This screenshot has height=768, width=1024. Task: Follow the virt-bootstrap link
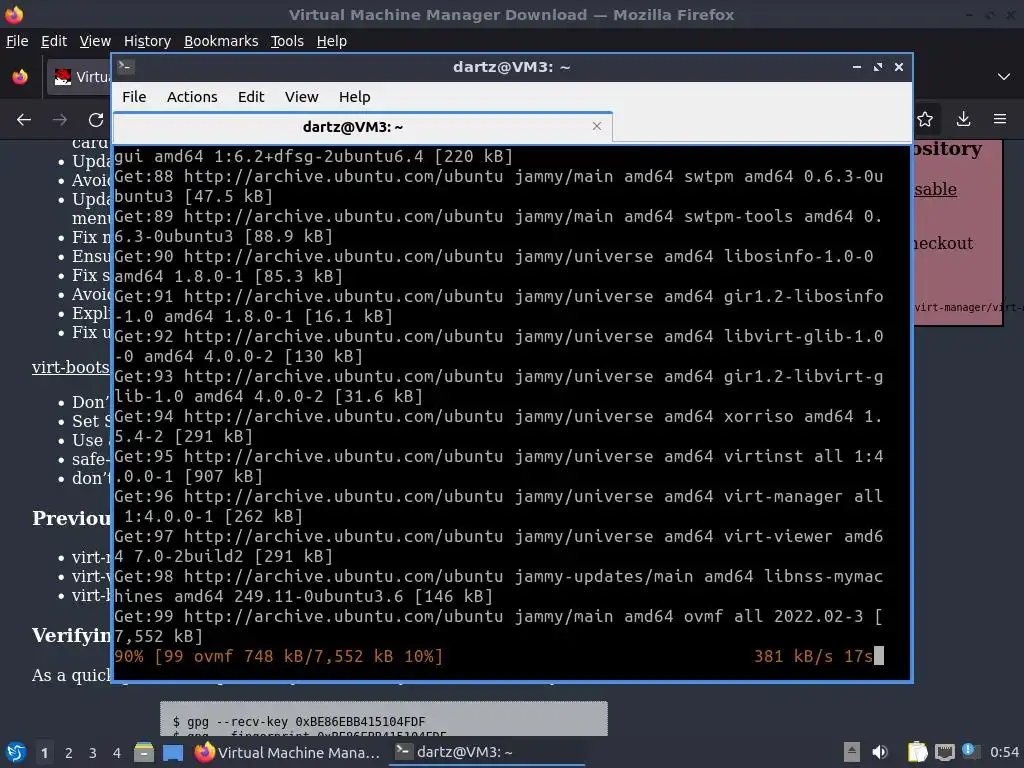[71, 367]
